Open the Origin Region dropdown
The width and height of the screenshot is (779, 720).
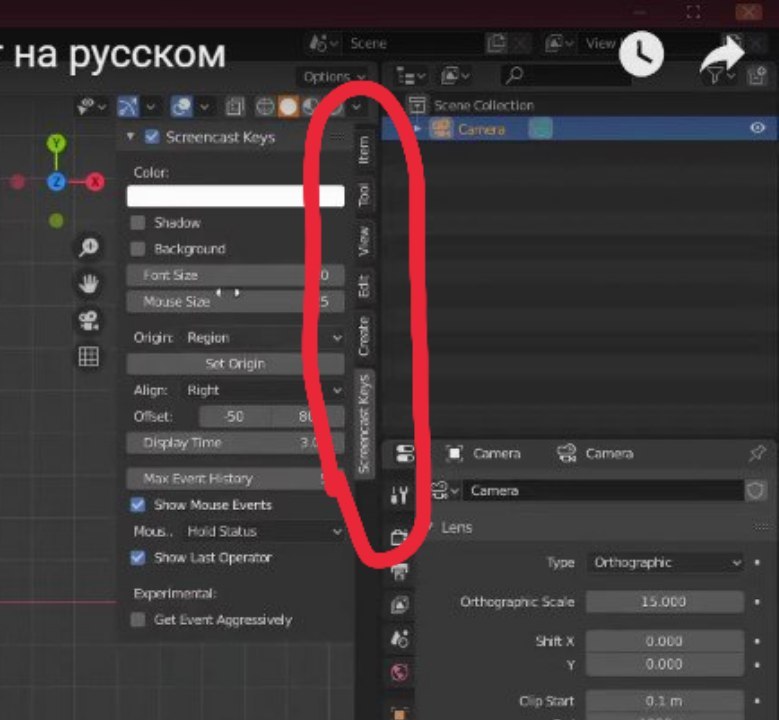(263, 338)
